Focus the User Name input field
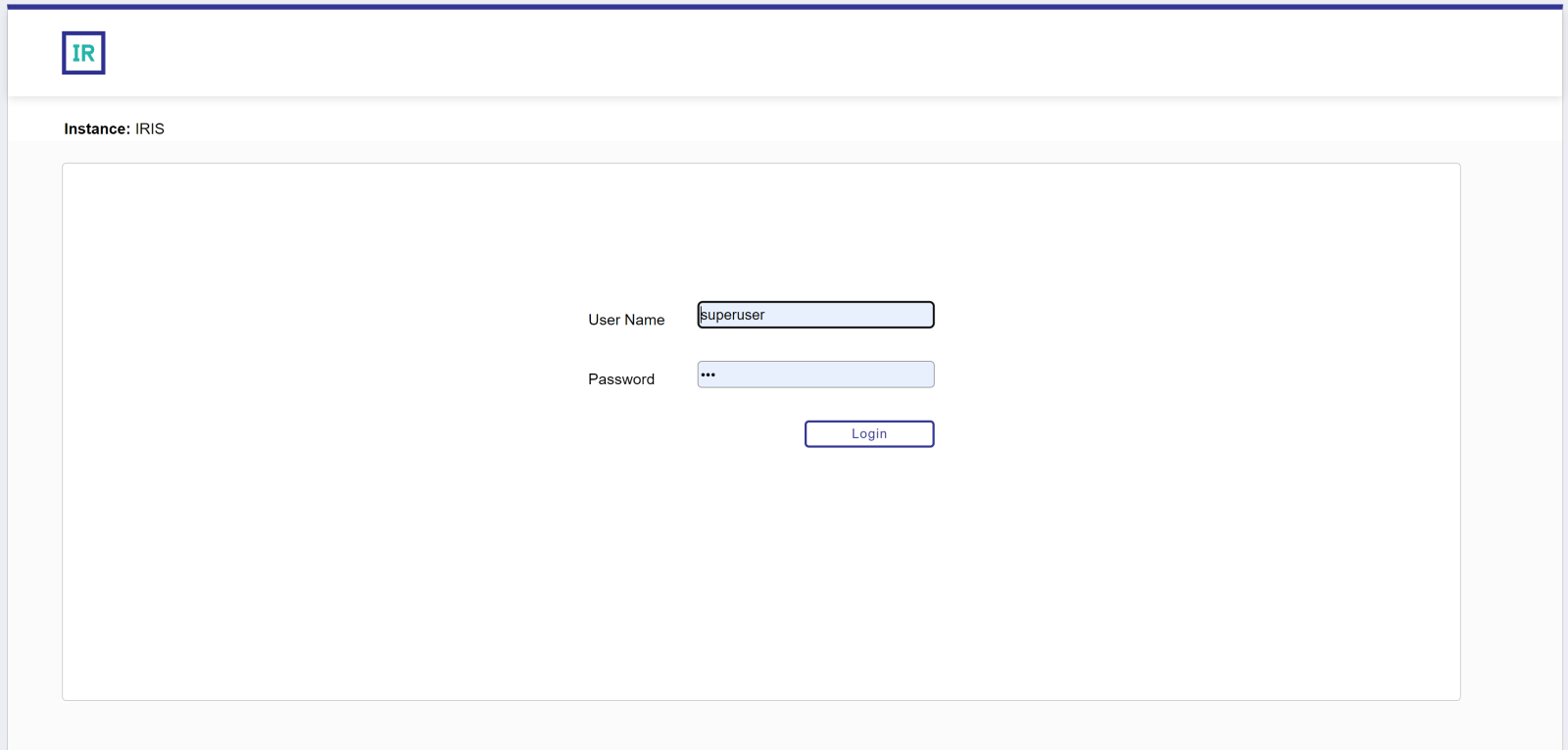The height and width of the screenshot is (750, 1568). pyautogui.click(x=815, y=315)
